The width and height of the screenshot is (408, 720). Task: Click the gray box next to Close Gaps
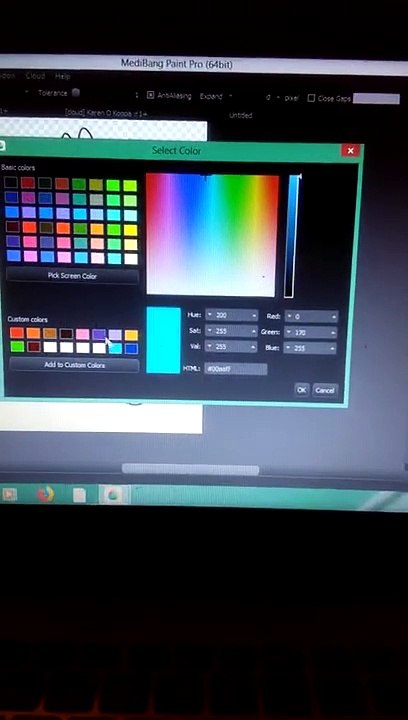pos(376,98)
